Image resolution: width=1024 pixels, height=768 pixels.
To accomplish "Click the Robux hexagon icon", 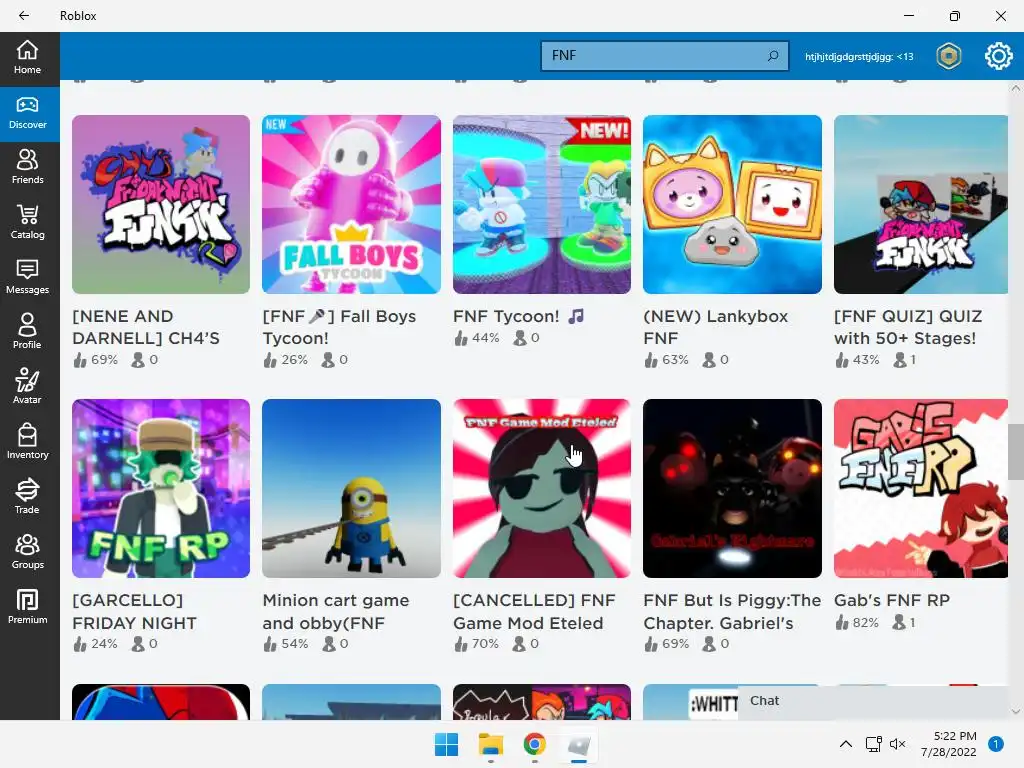I will (948, 56).
